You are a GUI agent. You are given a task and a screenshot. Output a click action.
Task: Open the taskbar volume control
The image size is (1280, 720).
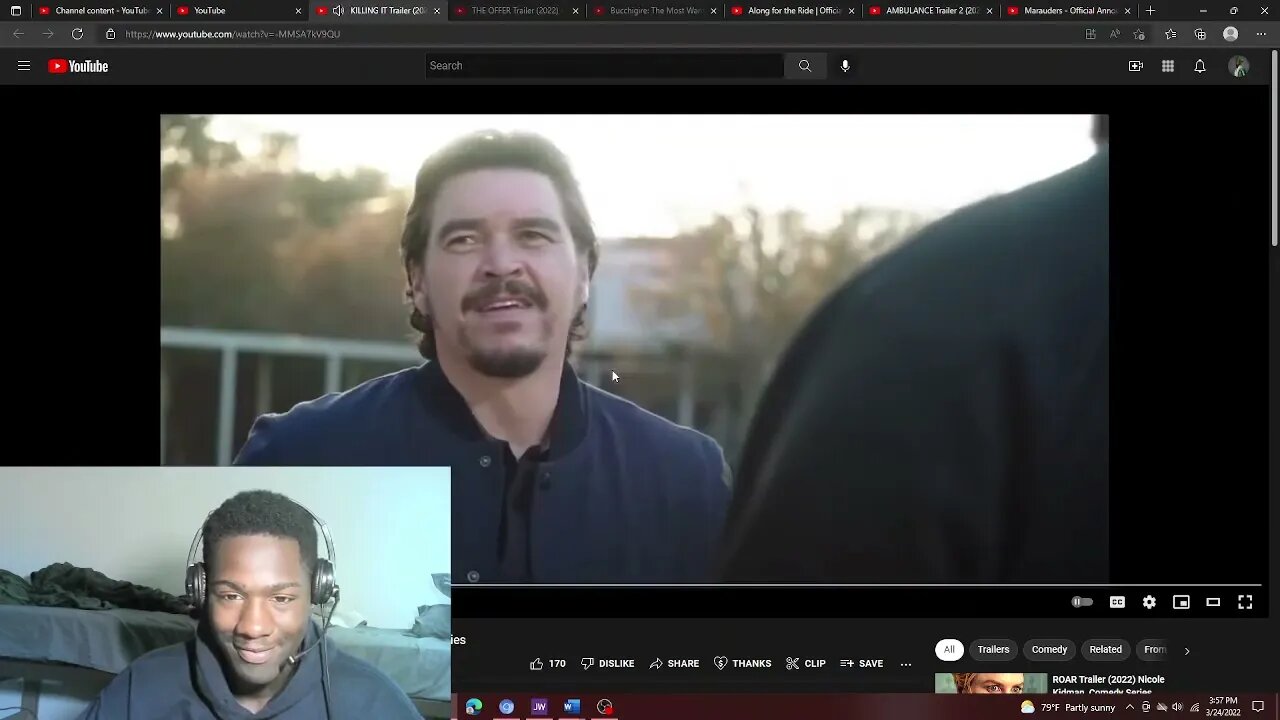click(1178, 707)
